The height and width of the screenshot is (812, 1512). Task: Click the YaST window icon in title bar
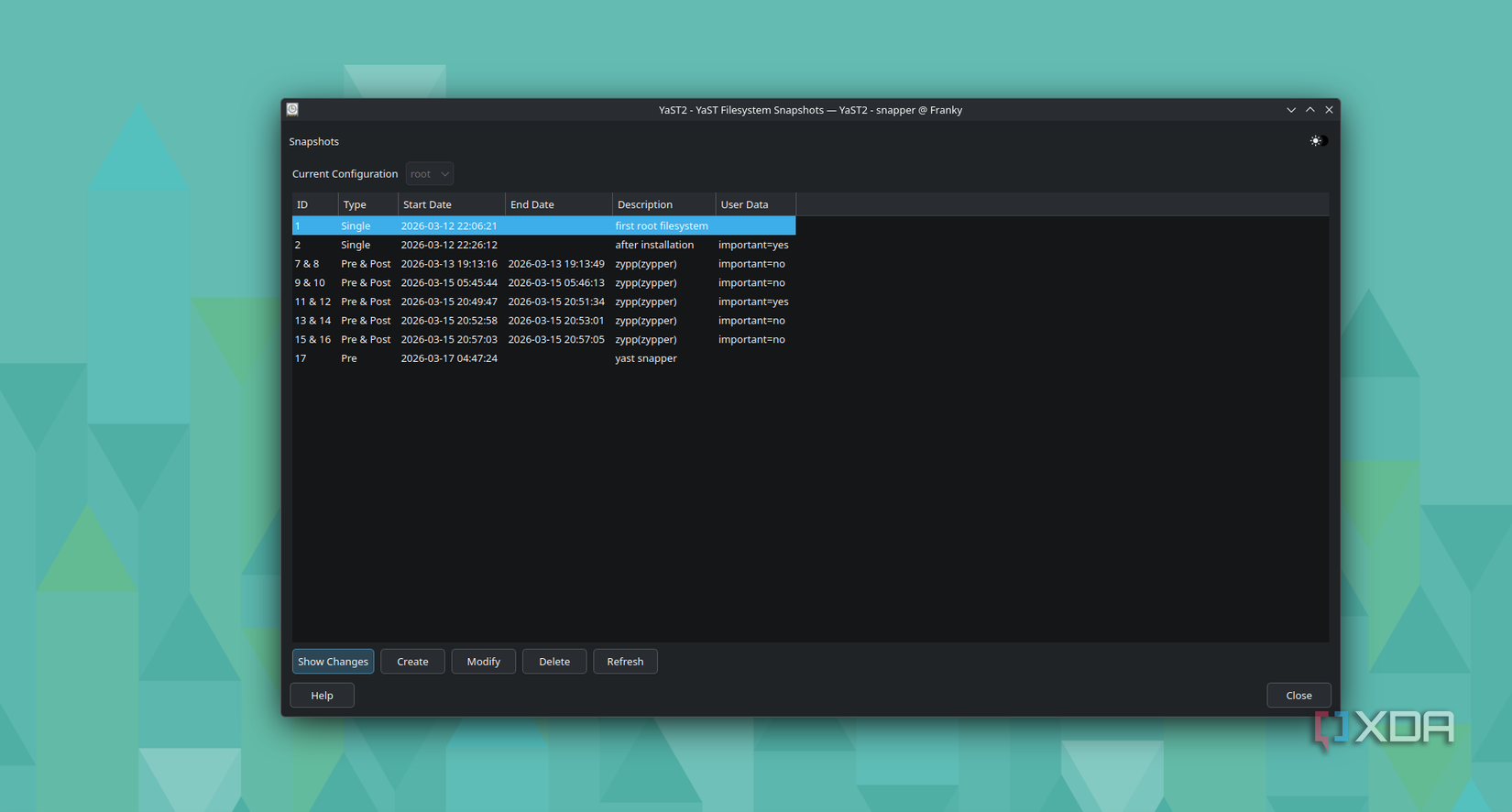(x=292, y=109)
